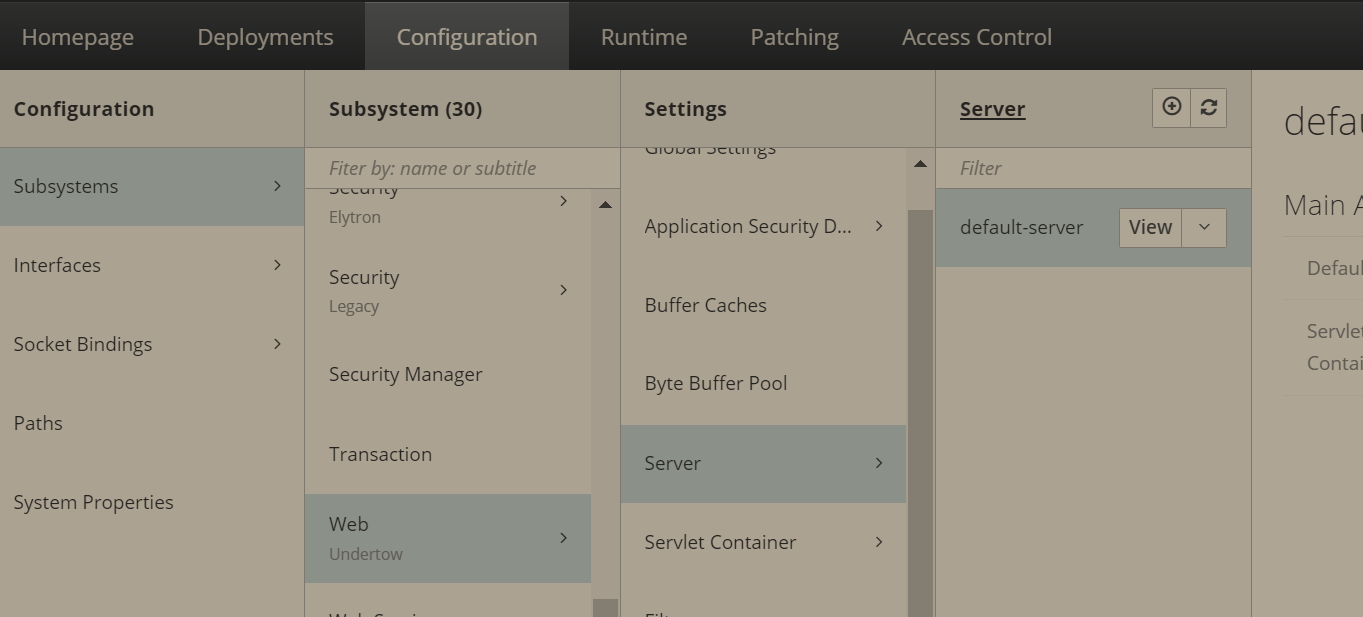Focus the Server column Filter field
Viewport: 1363px width, 617px height.
click(x=1093, y=168)
